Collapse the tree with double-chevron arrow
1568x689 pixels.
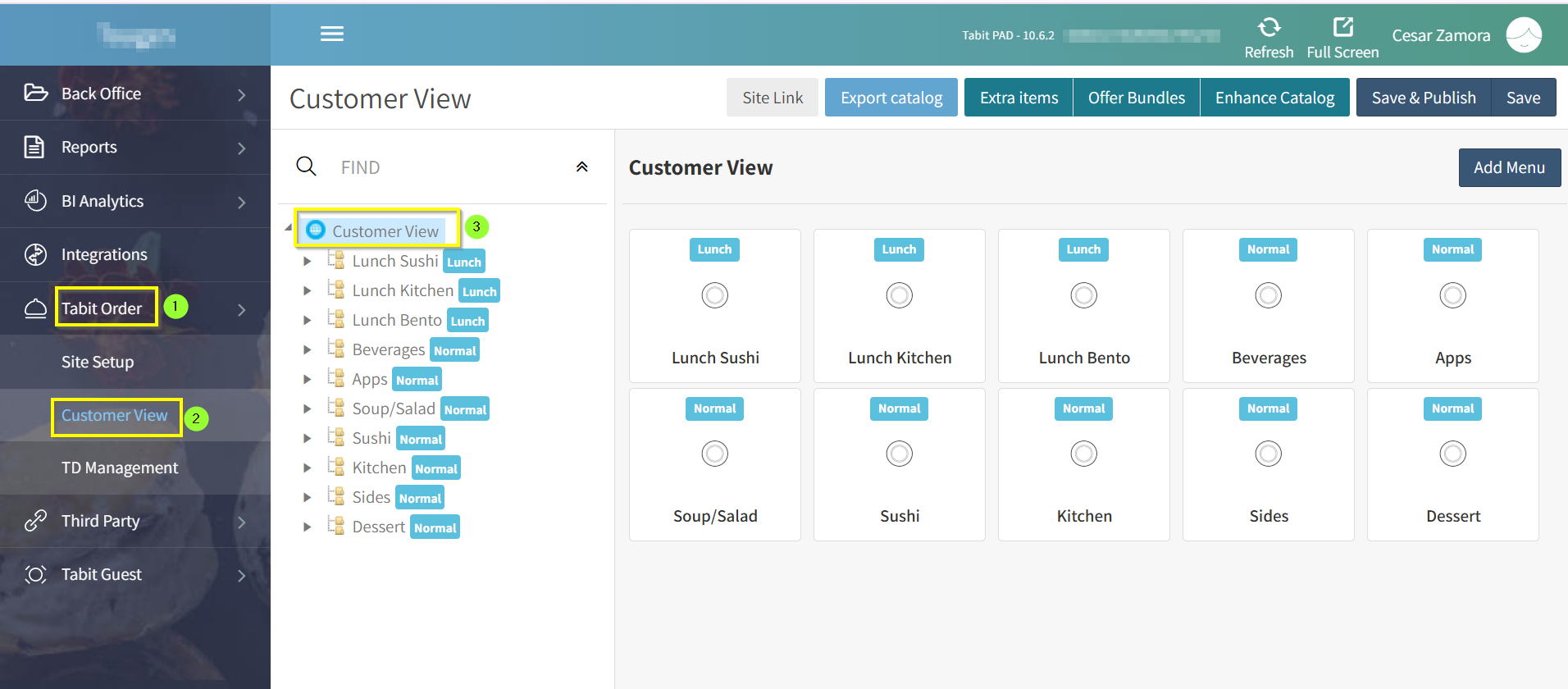(x=581, y=167)
